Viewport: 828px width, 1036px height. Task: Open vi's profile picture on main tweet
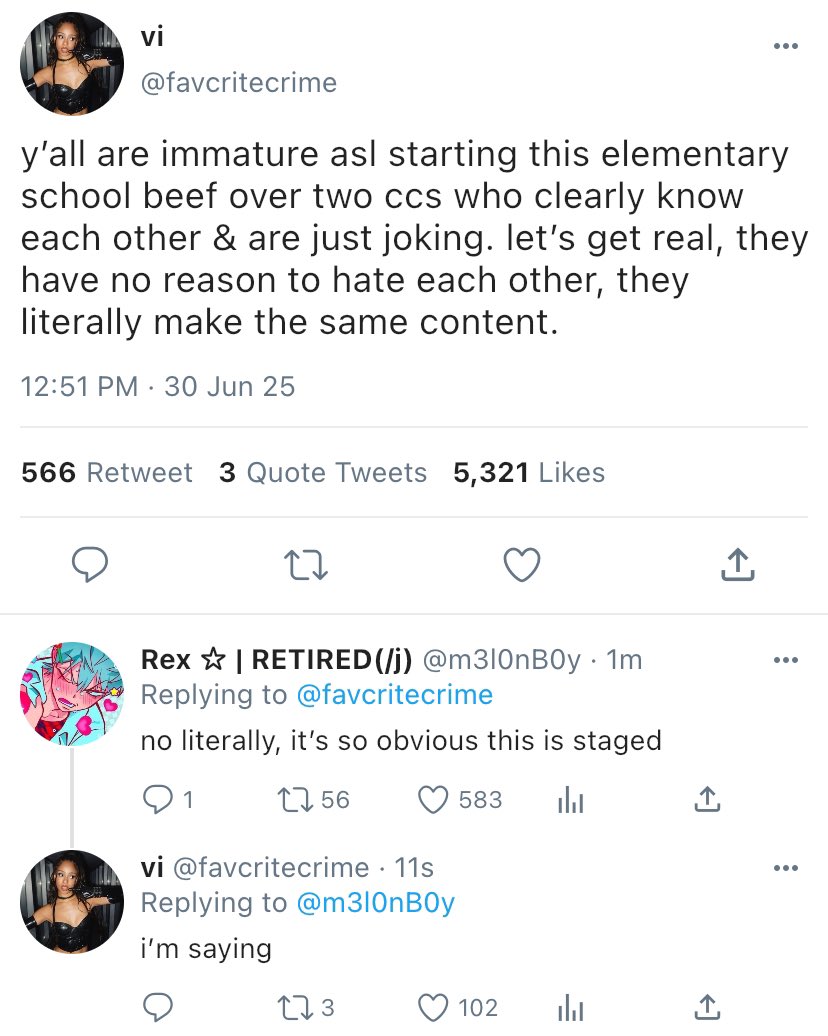coord(71,64)
